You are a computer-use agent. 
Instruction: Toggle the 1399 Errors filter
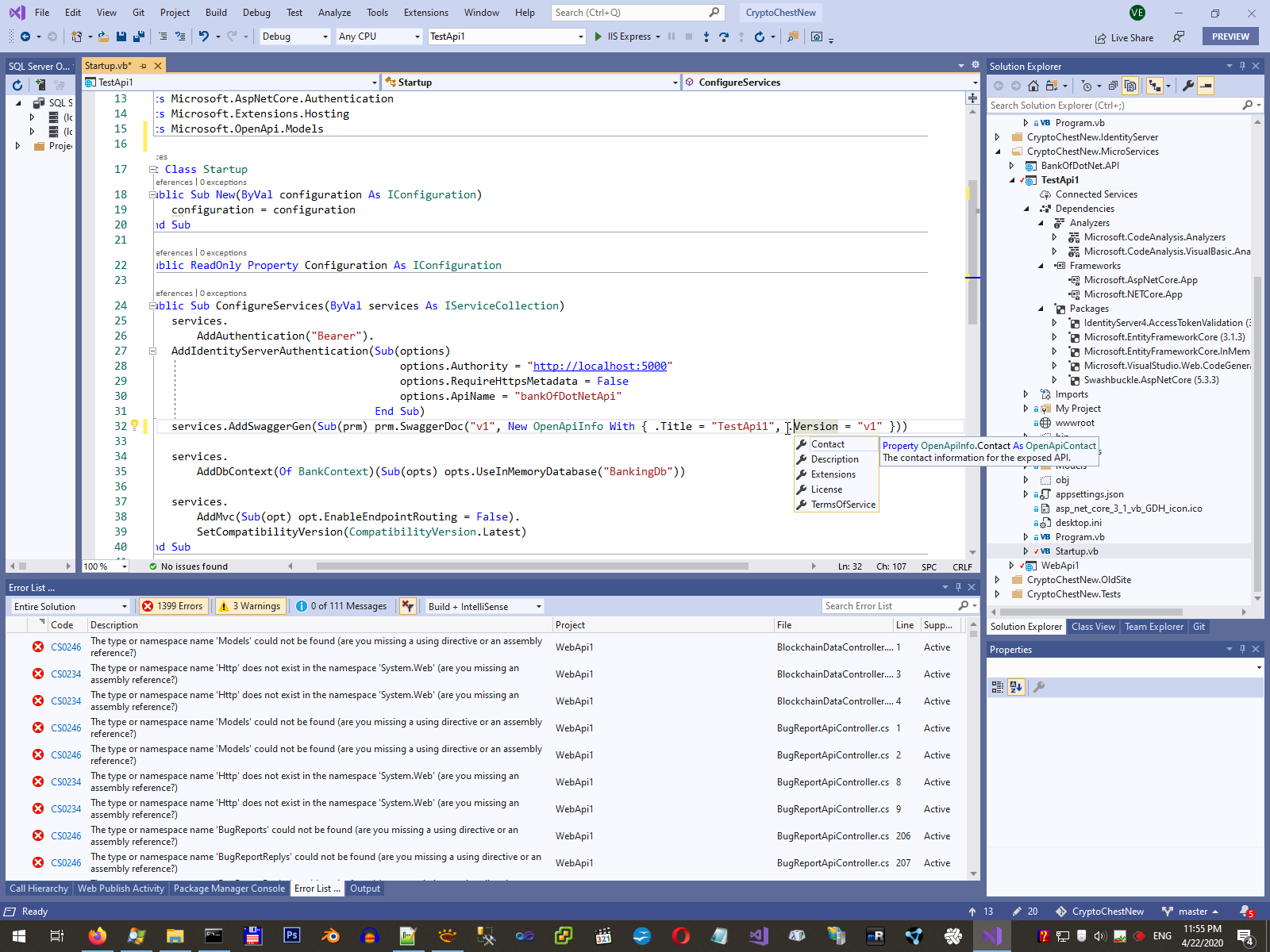(172, 606)
